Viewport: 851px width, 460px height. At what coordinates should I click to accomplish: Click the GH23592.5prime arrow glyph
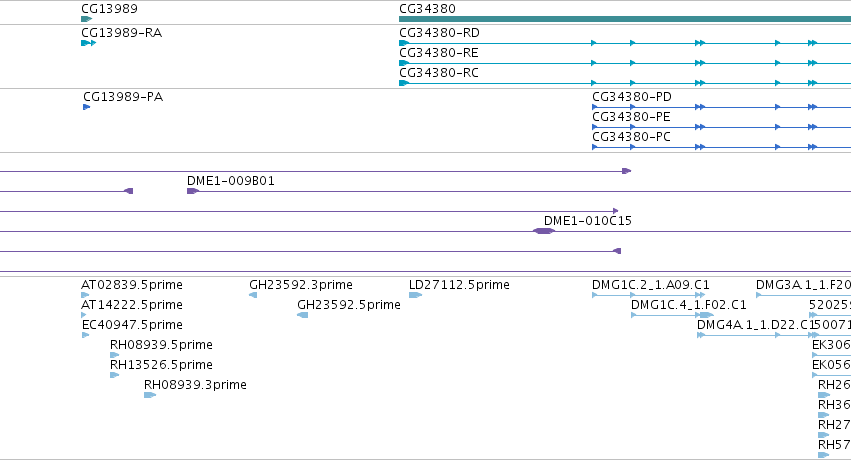tap(302, 315)
